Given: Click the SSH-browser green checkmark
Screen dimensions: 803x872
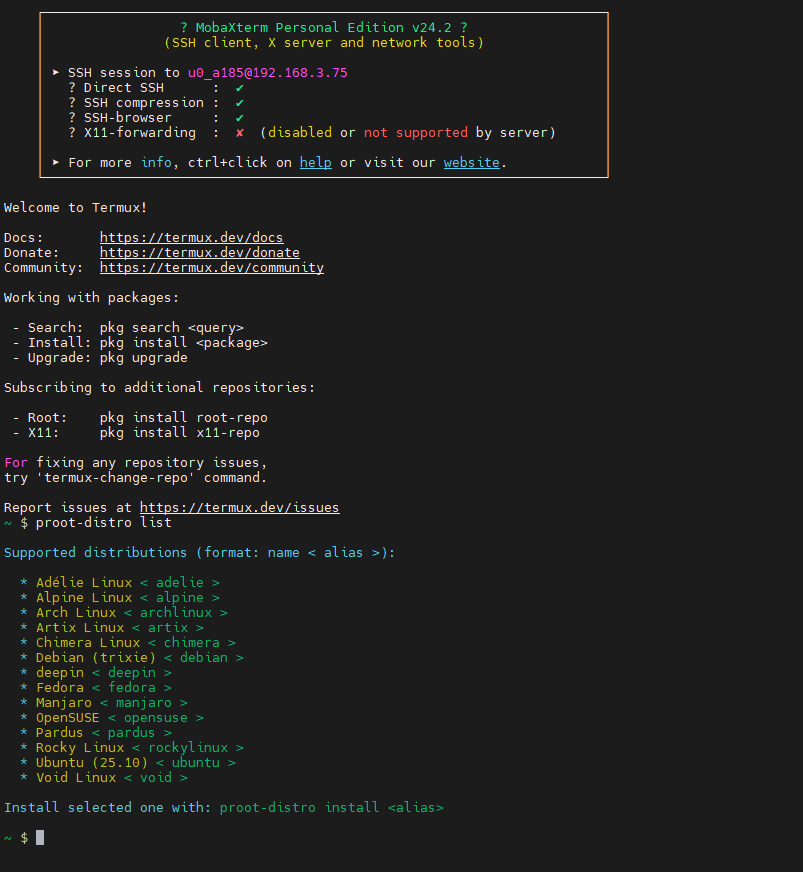Looking at the screenshot, I should click(x=240, y=118).
